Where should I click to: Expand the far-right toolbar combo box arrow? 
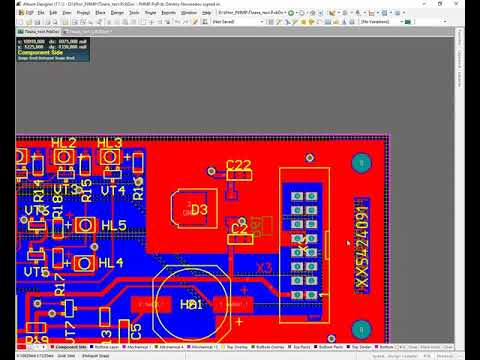445,22
